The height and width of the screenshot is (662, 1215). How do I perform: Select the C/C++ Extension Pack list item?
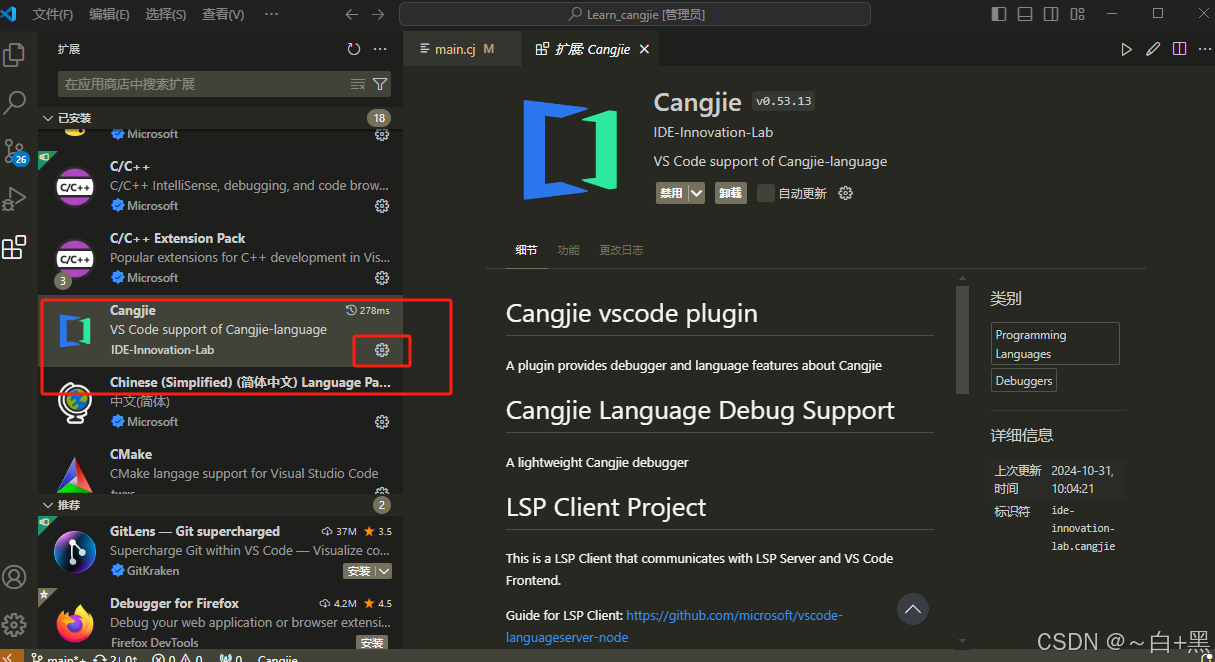click(x=221, y=259)
